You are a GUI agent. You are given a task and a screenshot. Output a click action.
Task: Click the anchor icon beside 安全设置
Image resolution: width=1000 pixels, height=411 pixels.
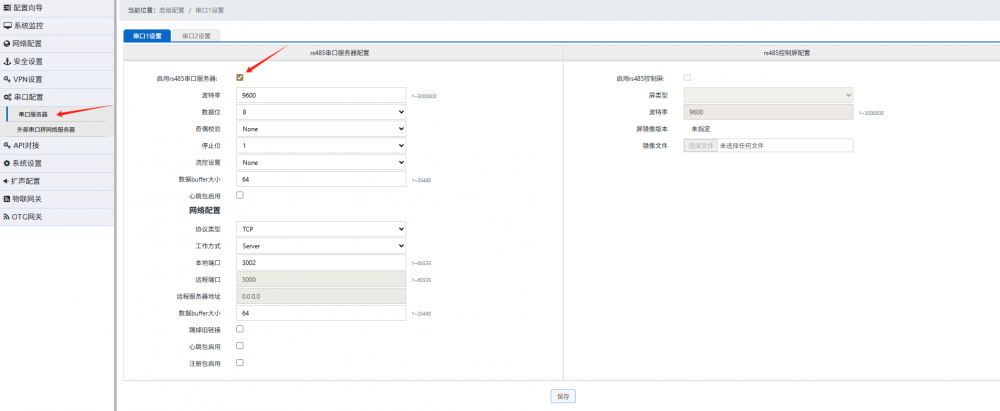tap(7, 61)
